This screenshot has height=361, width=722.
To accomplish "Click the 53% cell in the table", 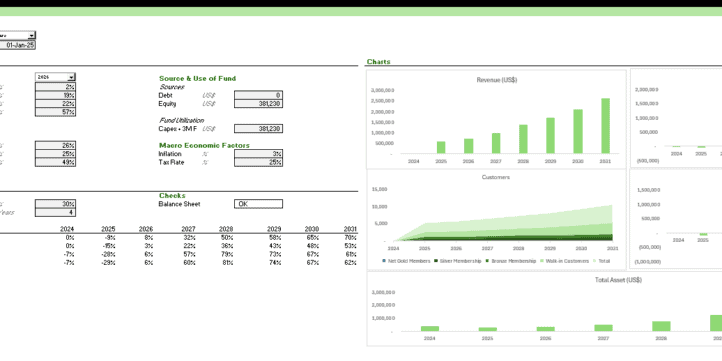I will 351,246.
